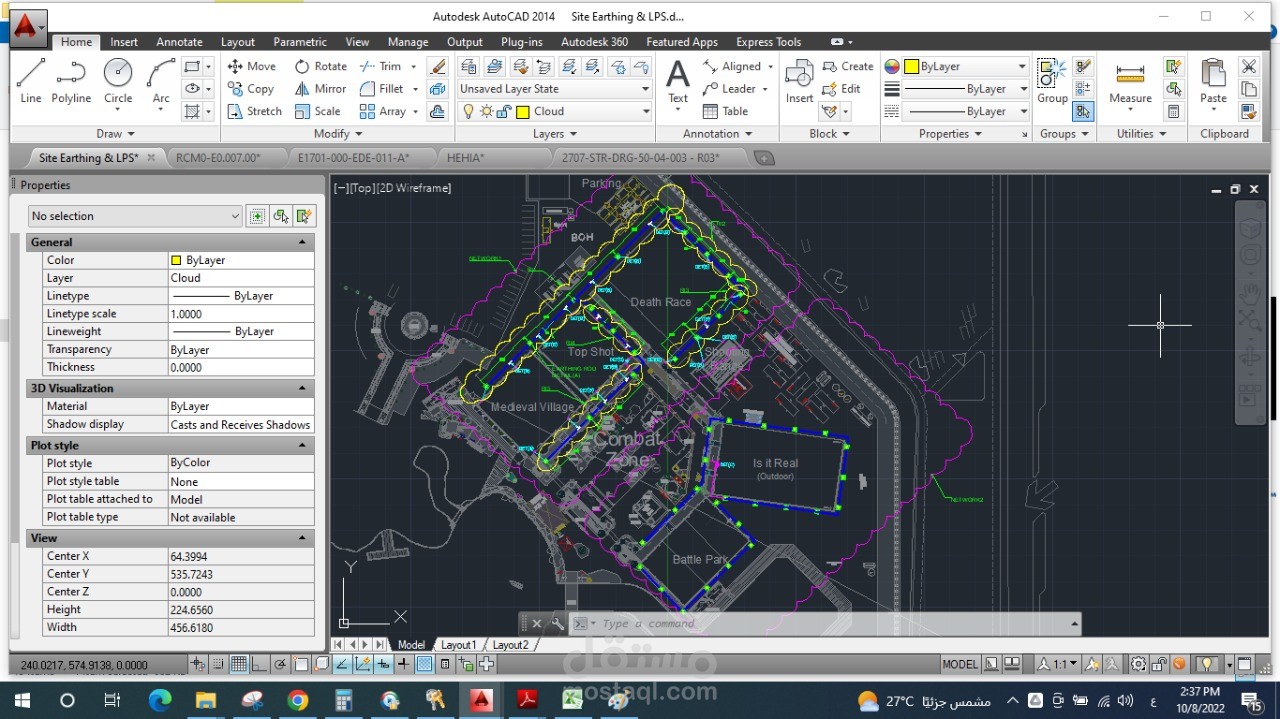The width and height of the screenshot is (1280, 719).
Task: Switch to the Layout1 tab
Action: 459,645
